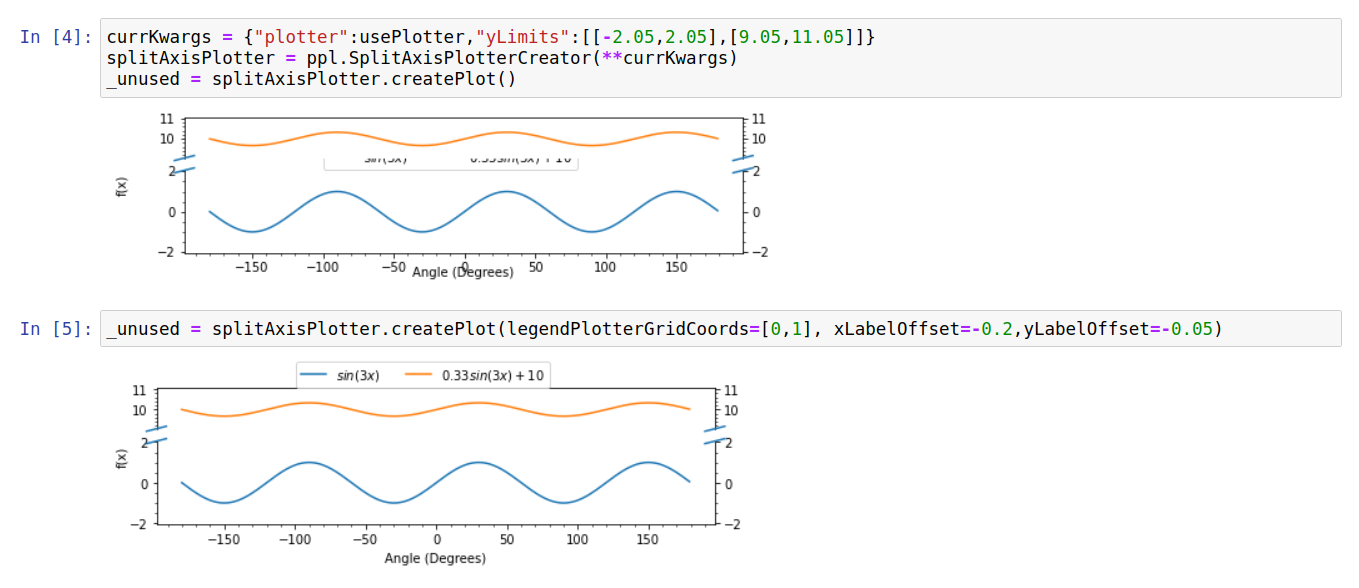
Task: Place cursor on SplitAxisPlotterCreator line
Action: pyautogui.click(x=421, y=58)
